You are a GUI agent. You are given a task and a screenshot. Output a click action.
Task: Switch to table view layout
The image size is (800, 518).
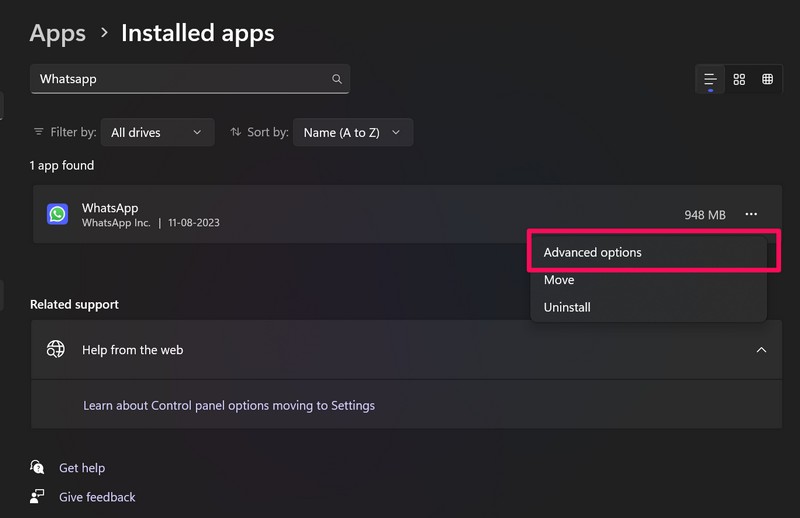767,79
